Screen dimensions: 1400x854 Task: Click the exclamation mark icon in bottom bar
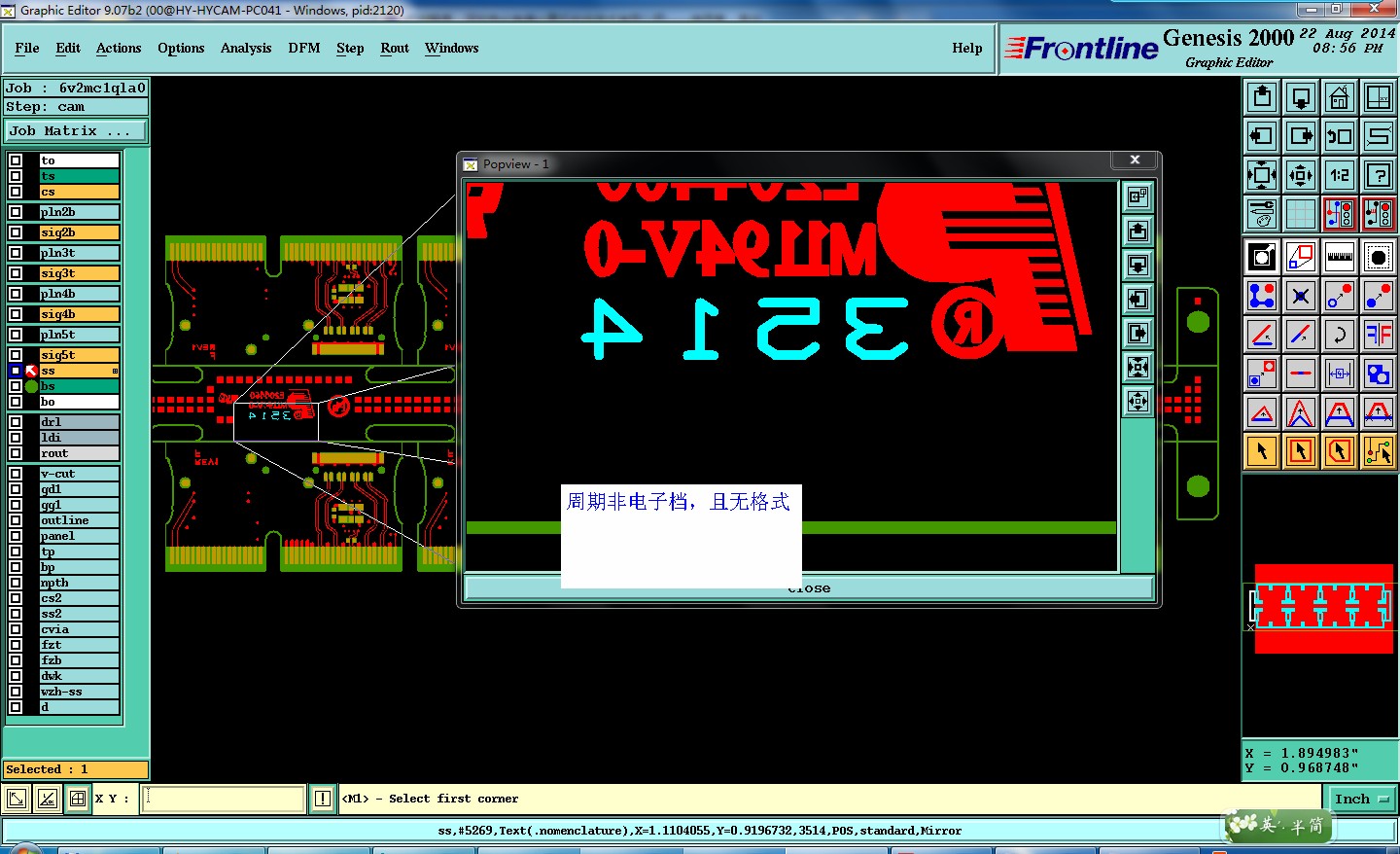pyautogui.click(x=323, y=799)
